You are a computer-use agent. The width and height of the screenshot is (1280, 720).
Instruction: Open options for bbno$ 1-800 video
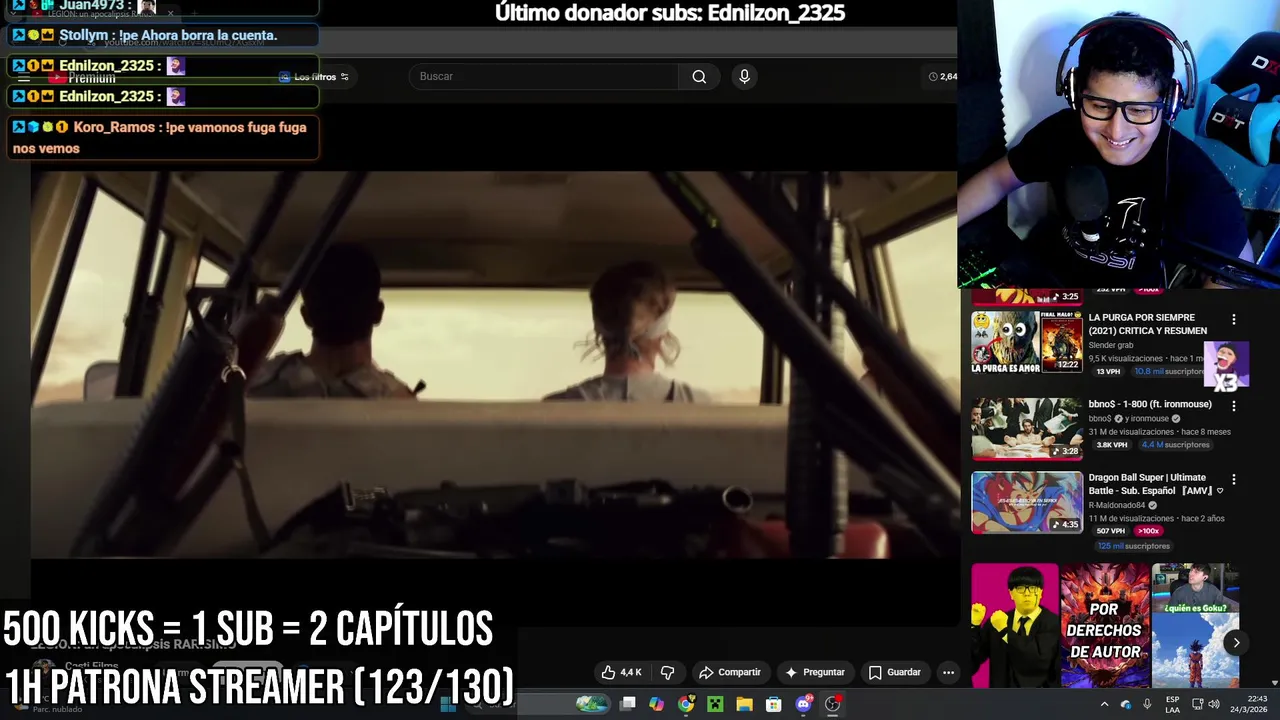(x=1233, y=406)
